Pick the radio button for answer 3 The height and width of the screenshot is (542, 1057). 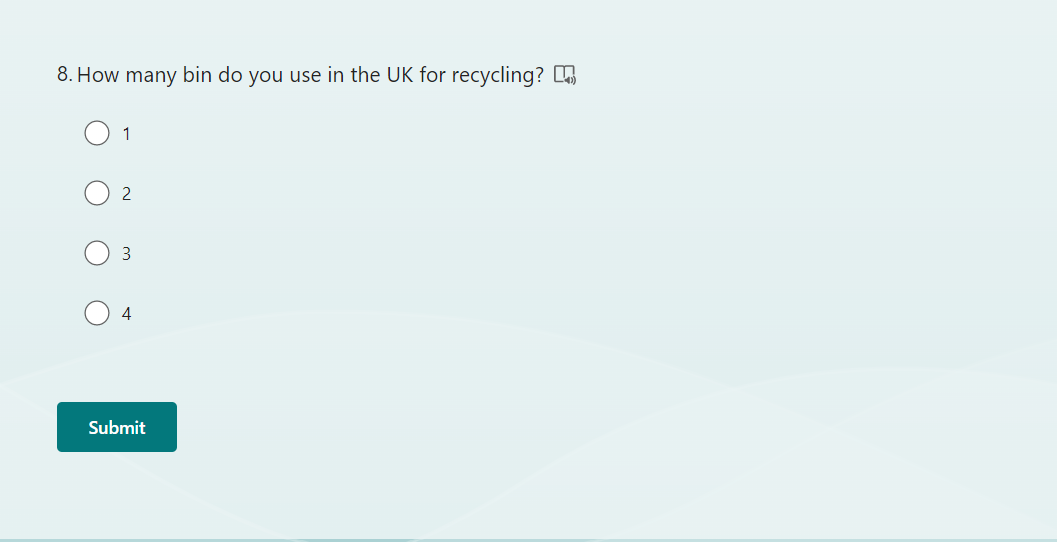[97, 253]
